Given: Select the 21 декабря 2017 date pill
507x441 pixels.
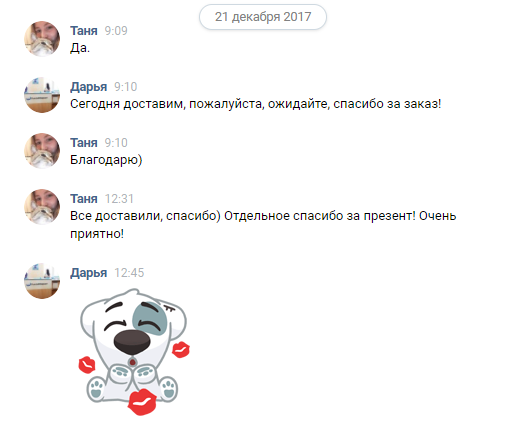Looking at the screenshot, I should tap(263, 17).
